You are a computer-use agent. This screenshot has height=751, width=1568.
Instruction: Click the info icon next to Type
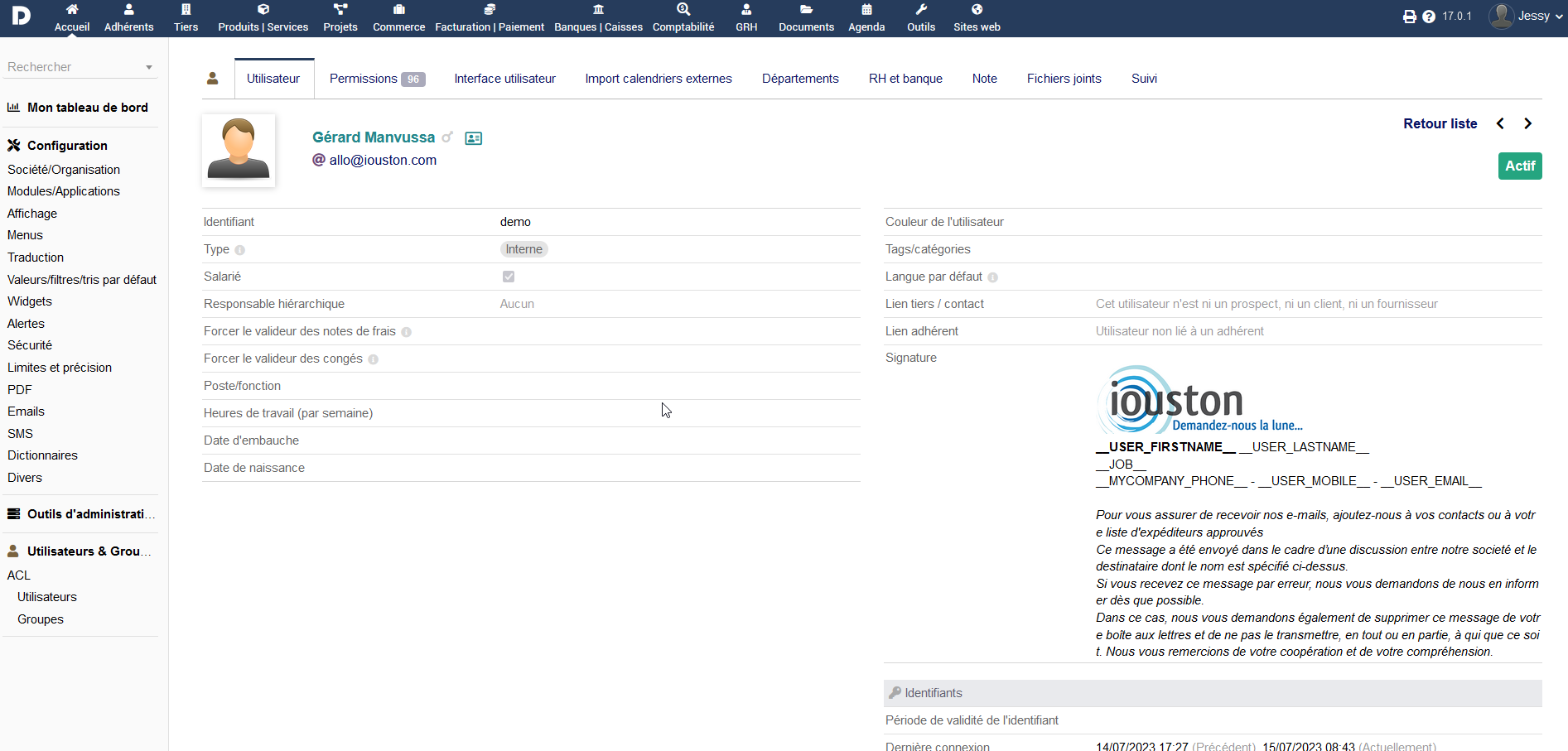tap(239, 250)
